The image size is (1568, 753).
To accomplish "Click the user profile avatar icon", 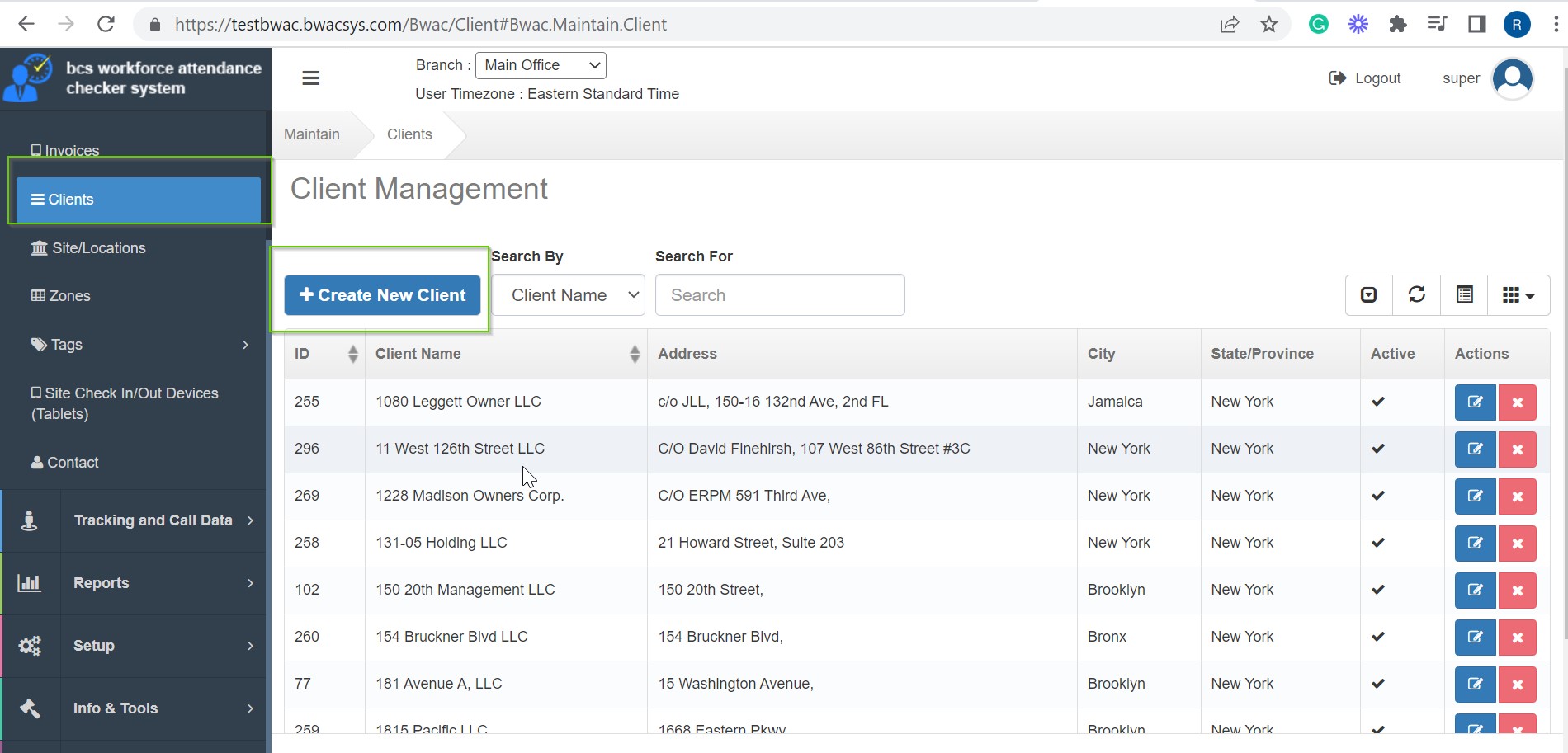I will click(x=1512, y=78).
